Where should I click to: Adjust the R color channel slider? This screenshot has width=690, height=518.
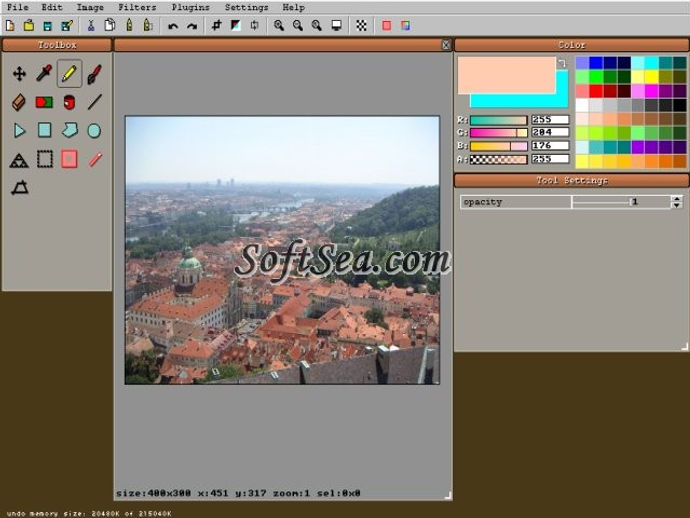click(x=498, y=120)
